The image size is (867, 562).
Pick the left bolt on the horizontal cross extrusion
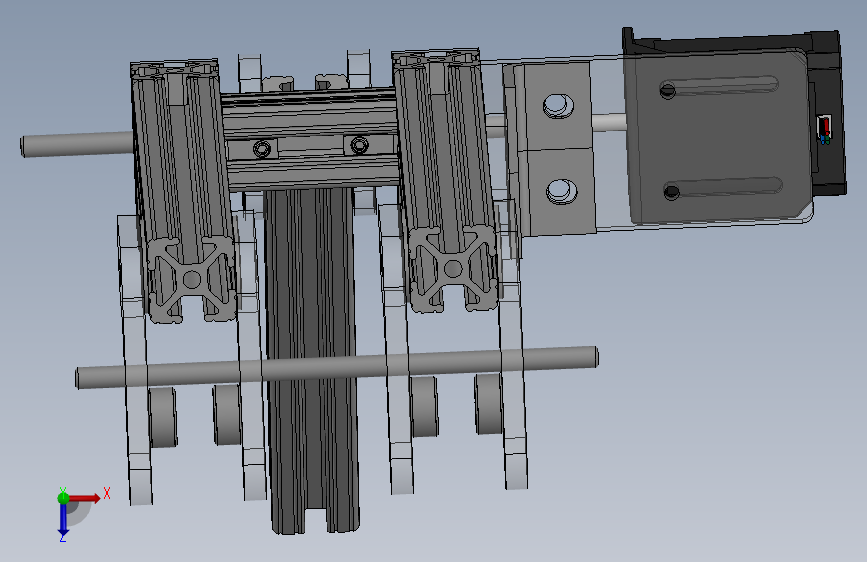[262, 148]
